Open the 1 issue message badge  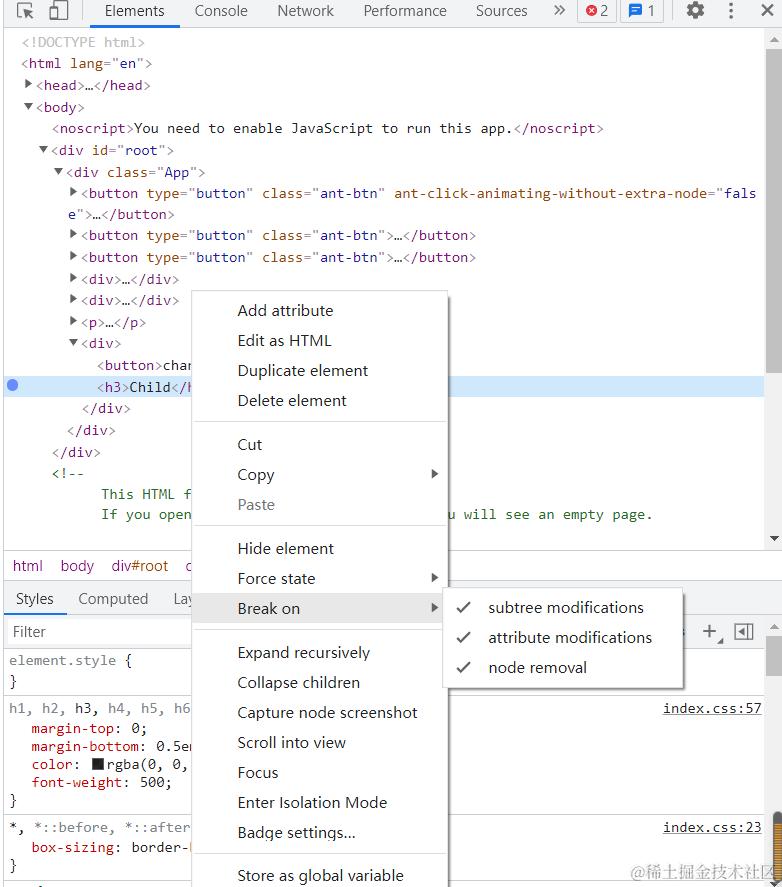[x=642, y=11]
